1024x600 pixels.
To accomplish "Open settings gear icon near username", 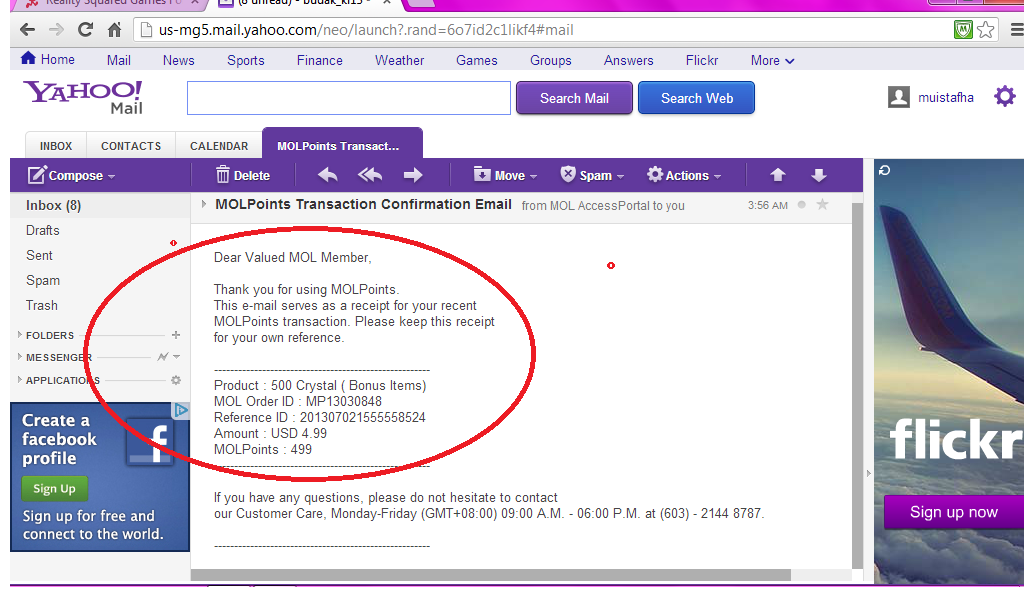I will click(1004, 97).
